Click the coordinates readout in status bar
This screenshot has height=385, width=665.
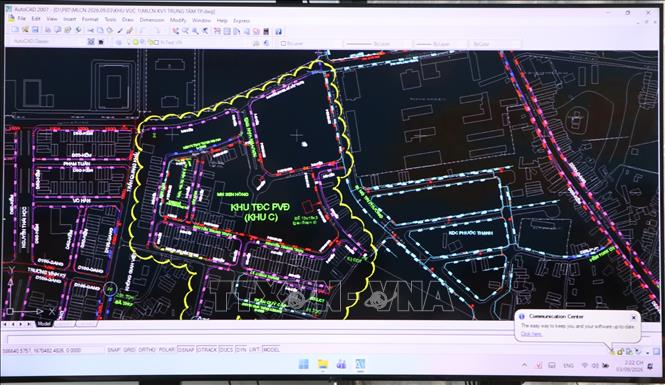[x=42, y=350]
